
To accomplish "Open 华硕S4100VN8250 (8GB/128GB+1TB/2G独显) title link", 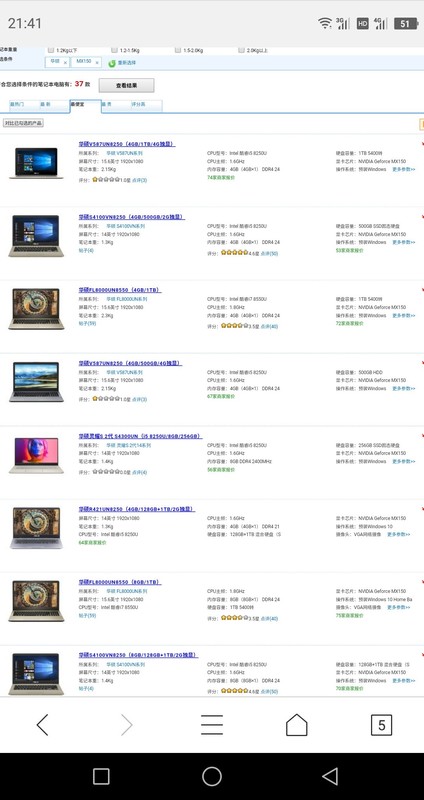I will [138, 655].
